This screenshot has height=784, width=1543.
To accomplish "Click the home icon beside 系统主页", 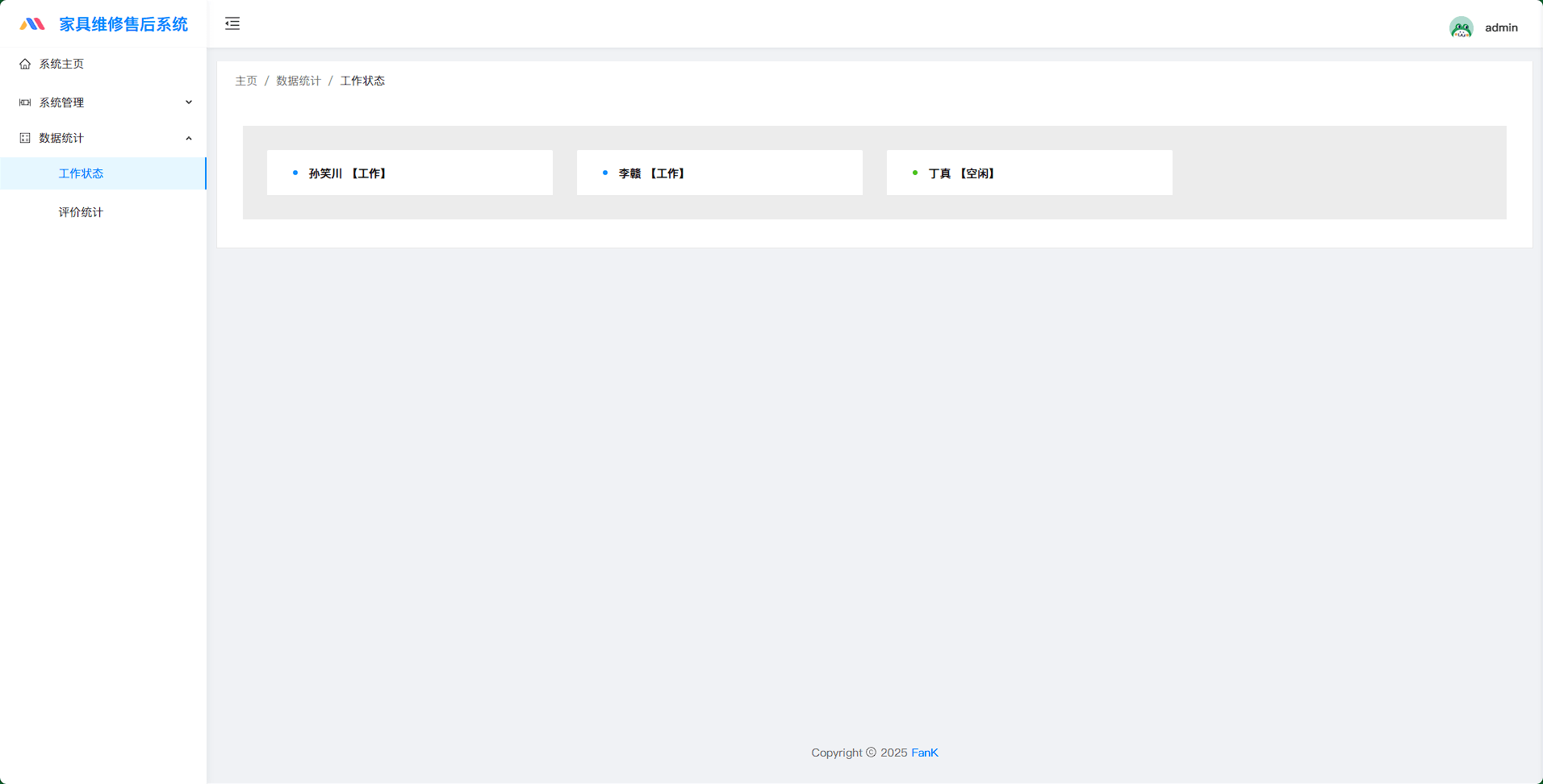I will tap(25, 64).
